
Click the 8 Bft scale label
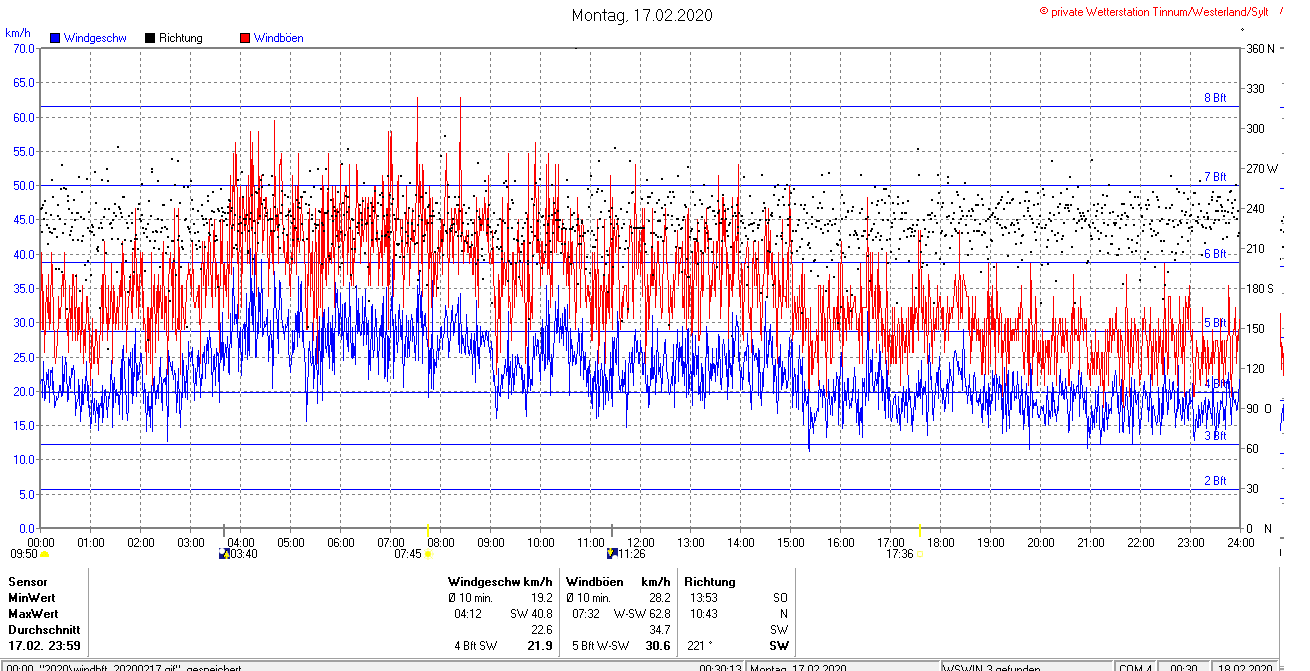(1215, 98)
